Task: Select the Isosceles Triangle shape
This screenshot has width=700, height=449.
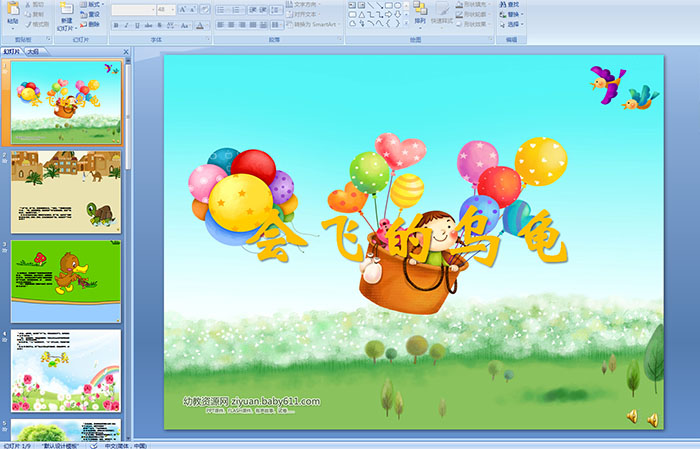Action: (361, 14)
